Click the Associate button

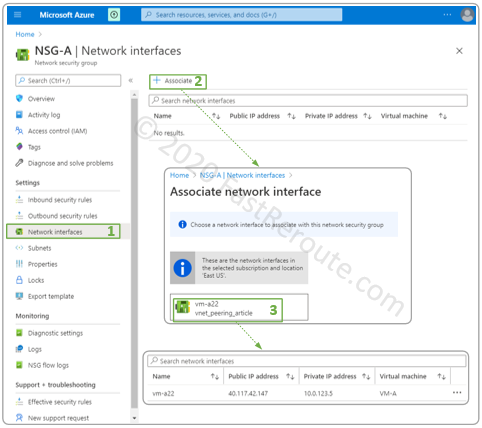178,81
